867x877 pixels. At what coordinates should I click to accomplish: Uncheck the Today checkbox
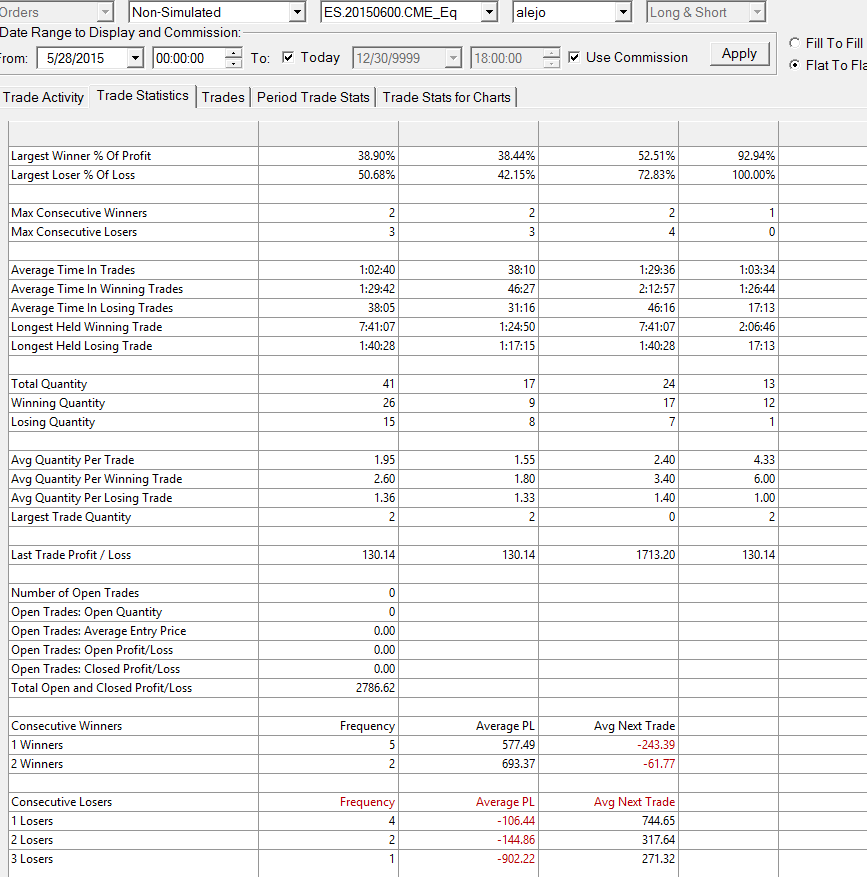[288, 57]
